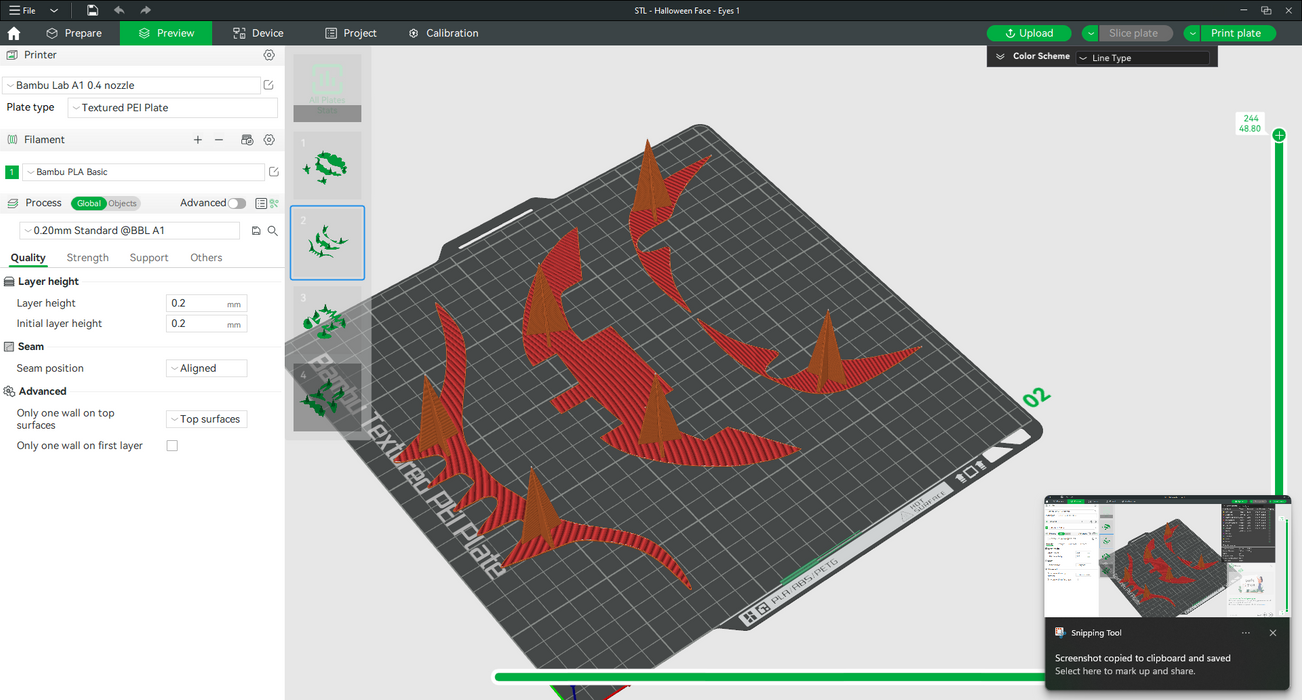
Task: Remove a filament with minus icon
Action: (x=219, y=140)
